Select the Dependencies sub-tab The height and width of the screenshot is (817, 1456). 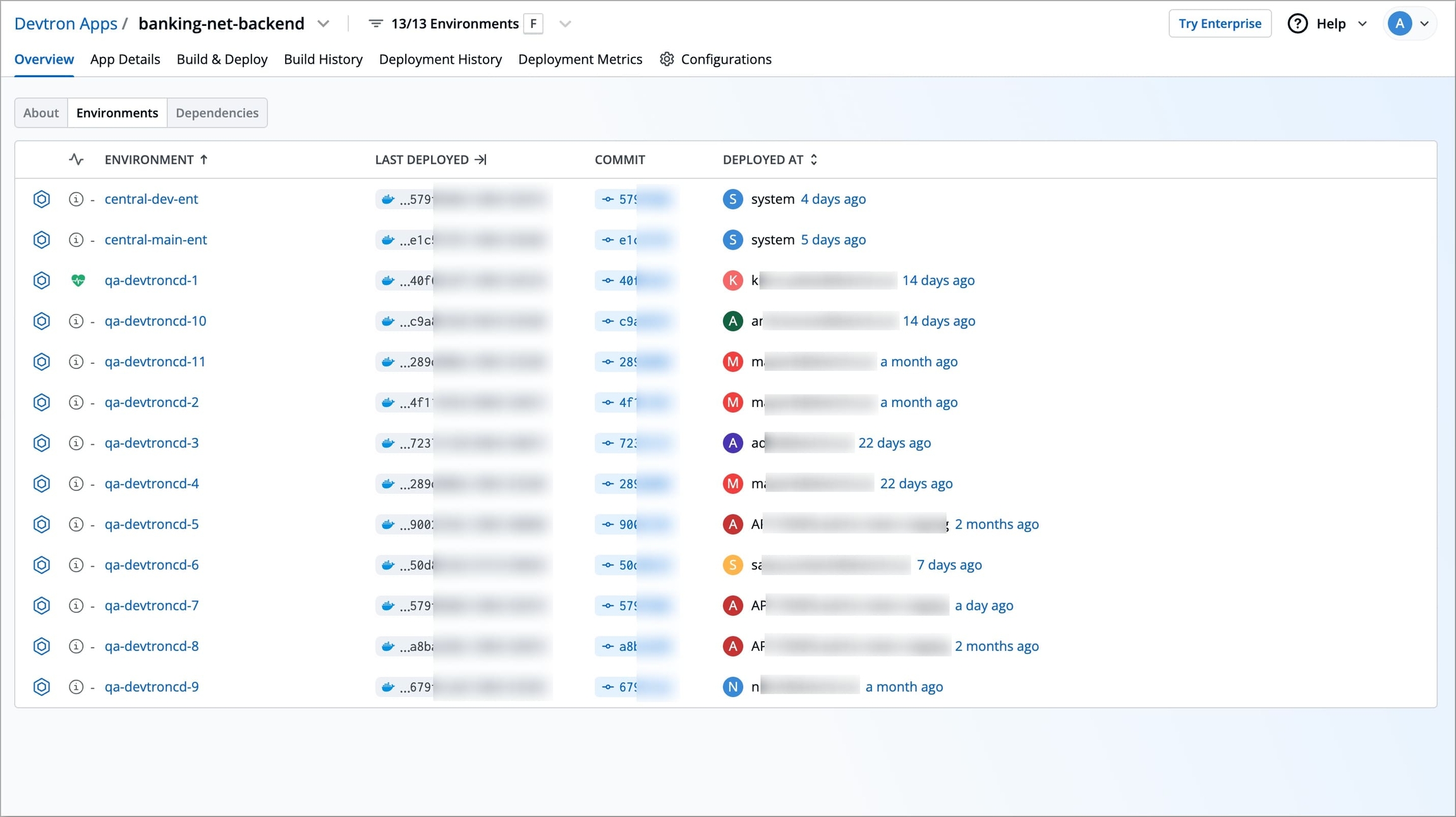tap(217, 113)
